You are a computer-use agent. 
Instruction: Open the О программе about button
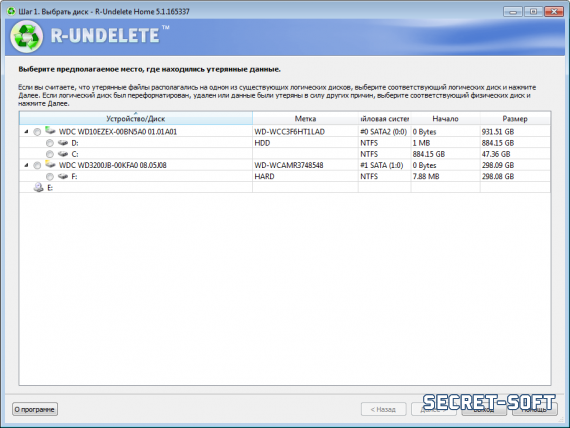tap(35, 409)
